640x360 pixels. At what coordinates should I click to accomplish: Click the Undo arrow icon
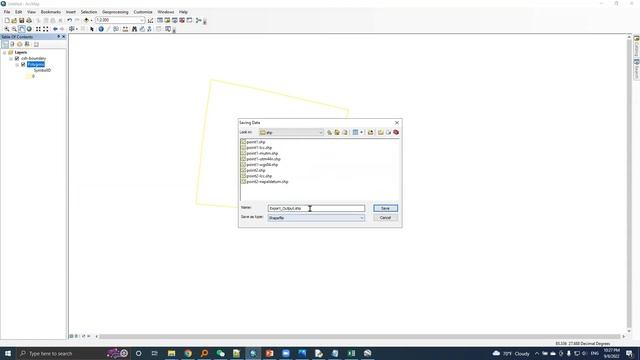(69, 20)
